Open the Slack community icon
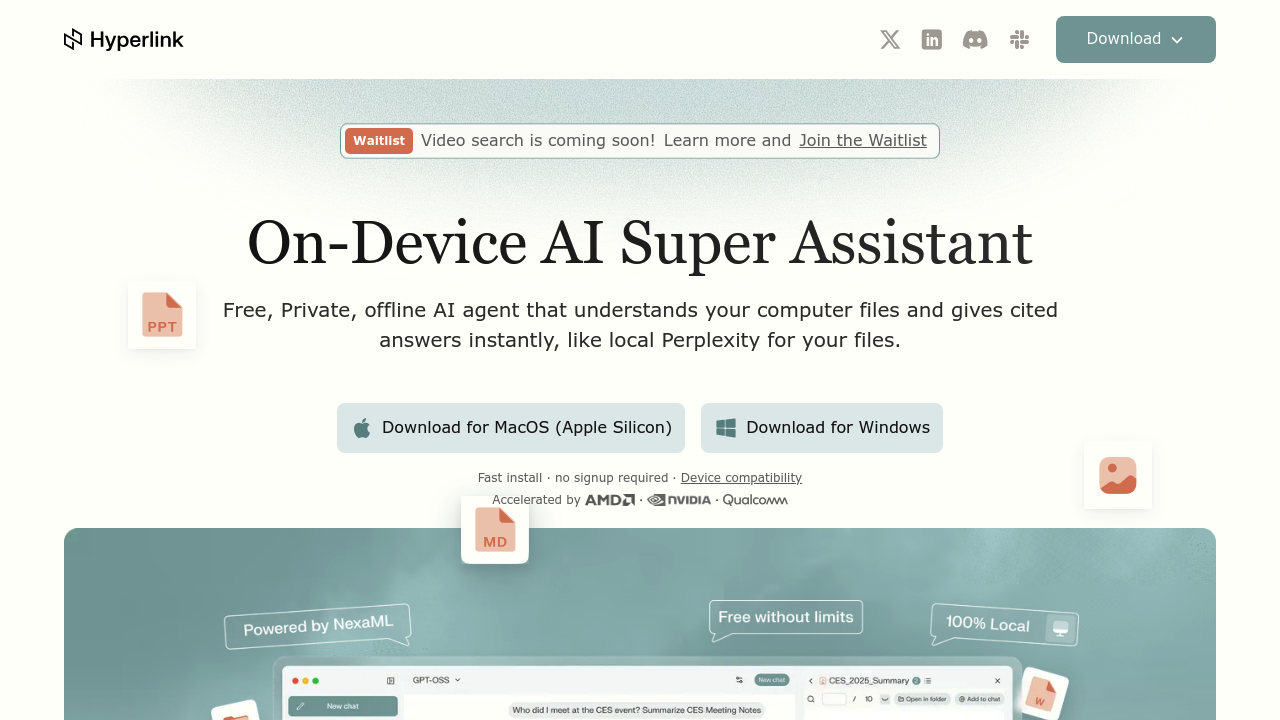Viewport: 1280px width, 720px height. click(1019, 39)
